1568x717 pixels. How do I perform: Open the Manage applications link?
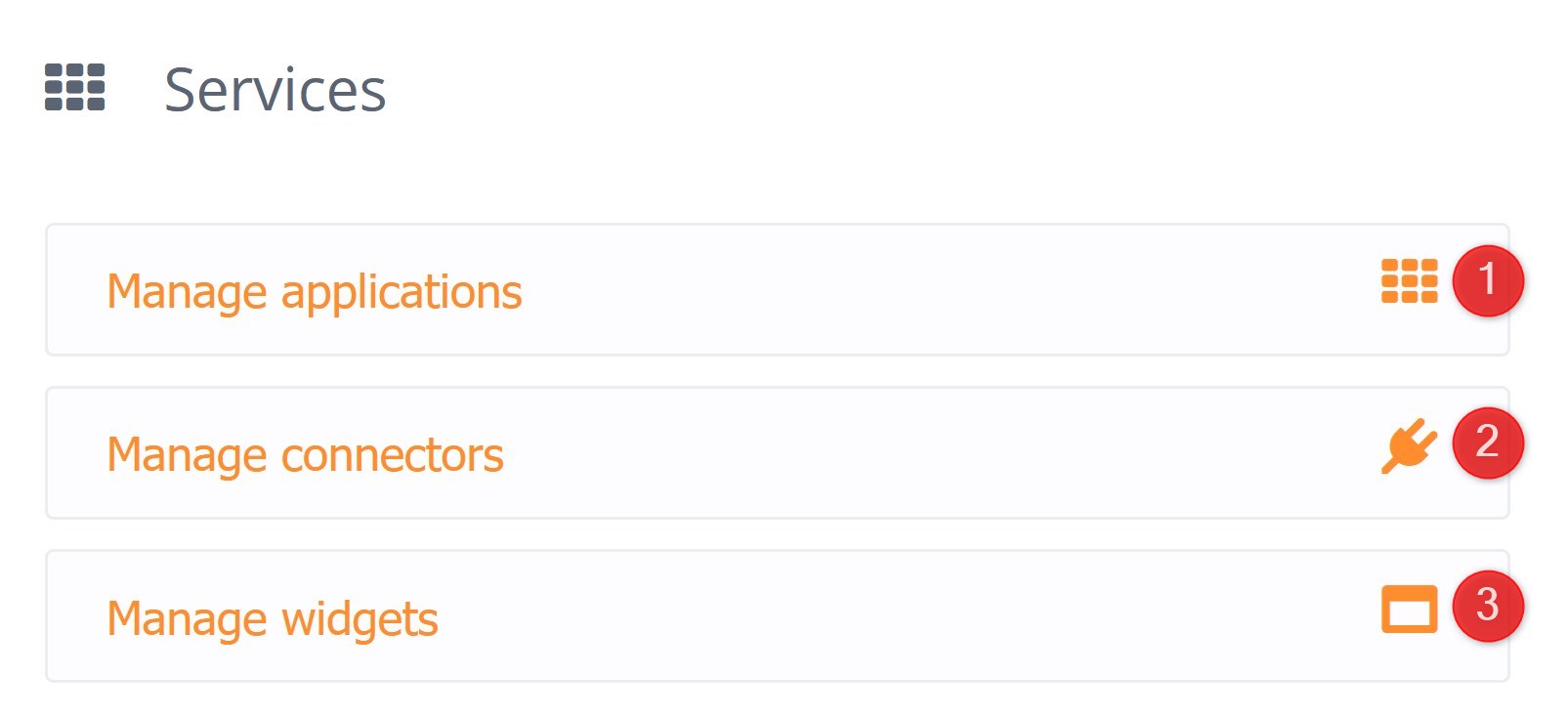tap(315, 292)
